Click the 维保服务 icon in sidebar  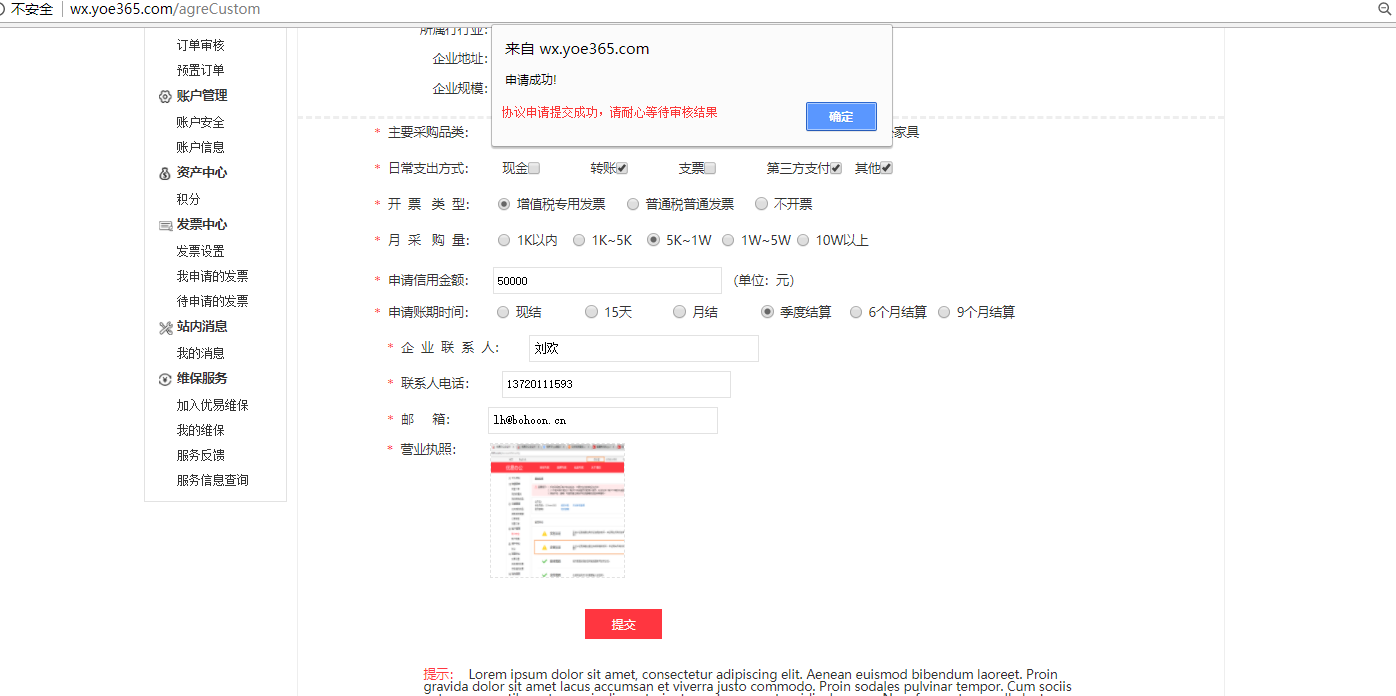[165, 379]
